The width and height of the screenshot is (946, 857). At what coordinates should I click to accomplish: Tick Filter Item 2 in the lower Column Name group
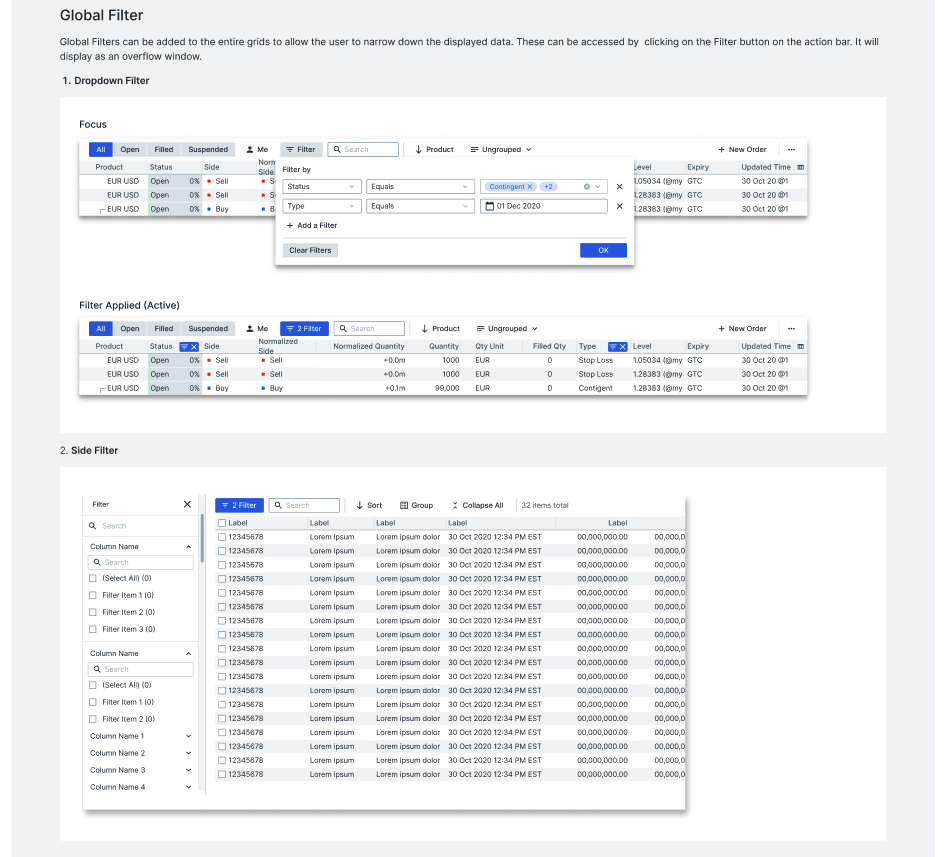coord(93,719)
